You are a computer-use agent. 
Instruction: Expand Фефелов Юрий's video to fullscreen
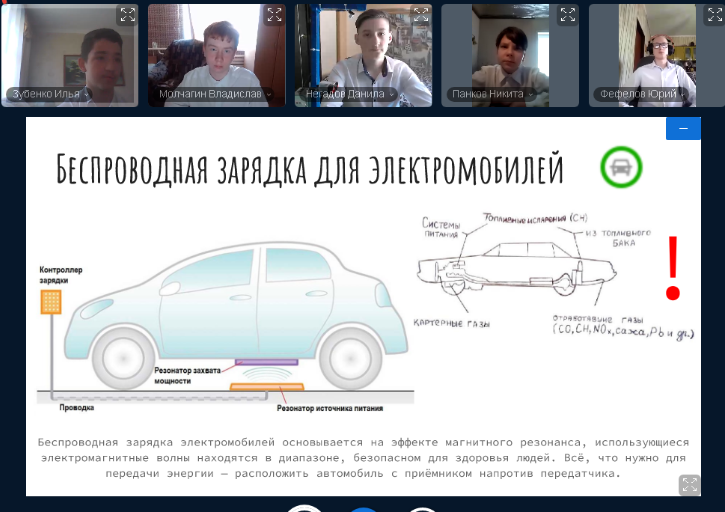[x=714, y=15]
